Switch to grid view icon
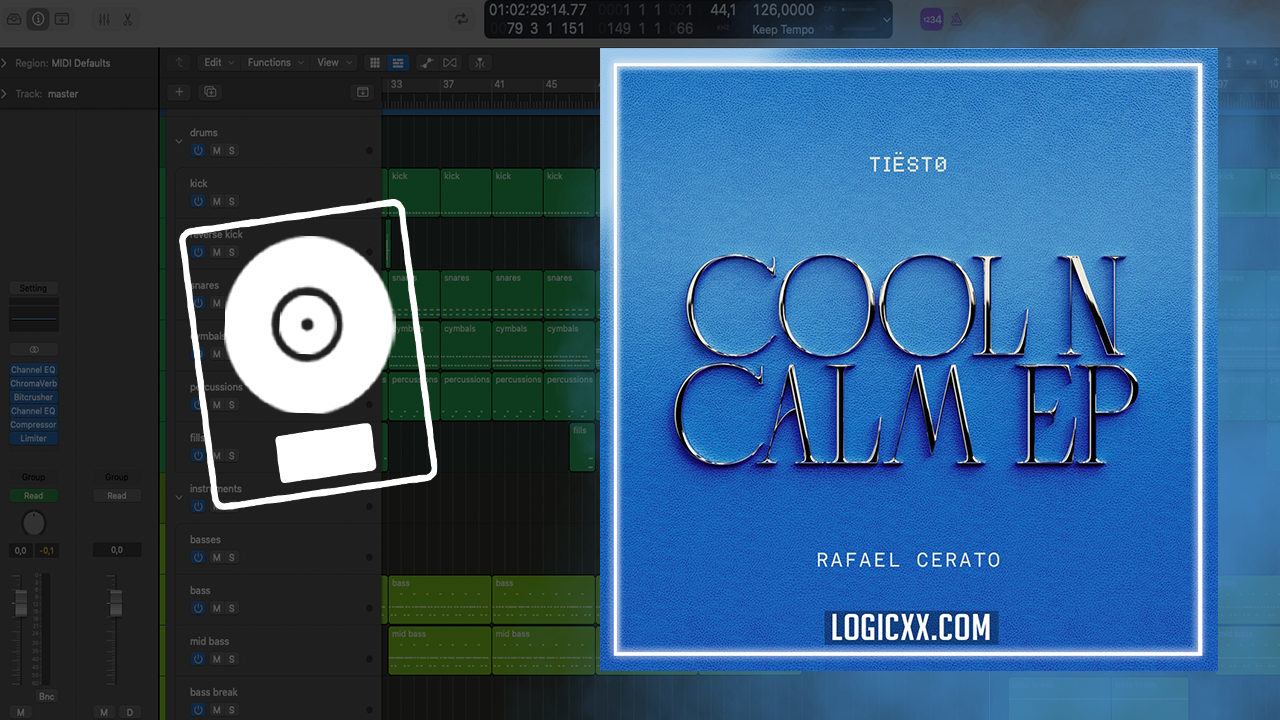 (375, 62)
